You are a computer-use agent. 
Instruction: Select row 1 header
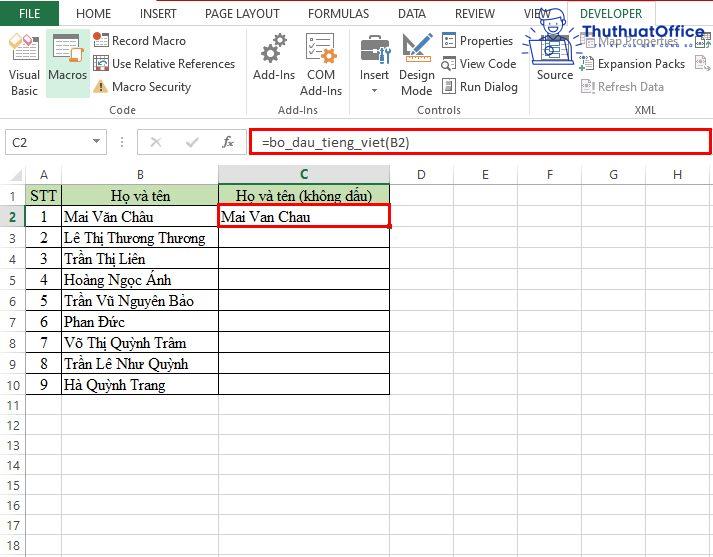(12, 196)
